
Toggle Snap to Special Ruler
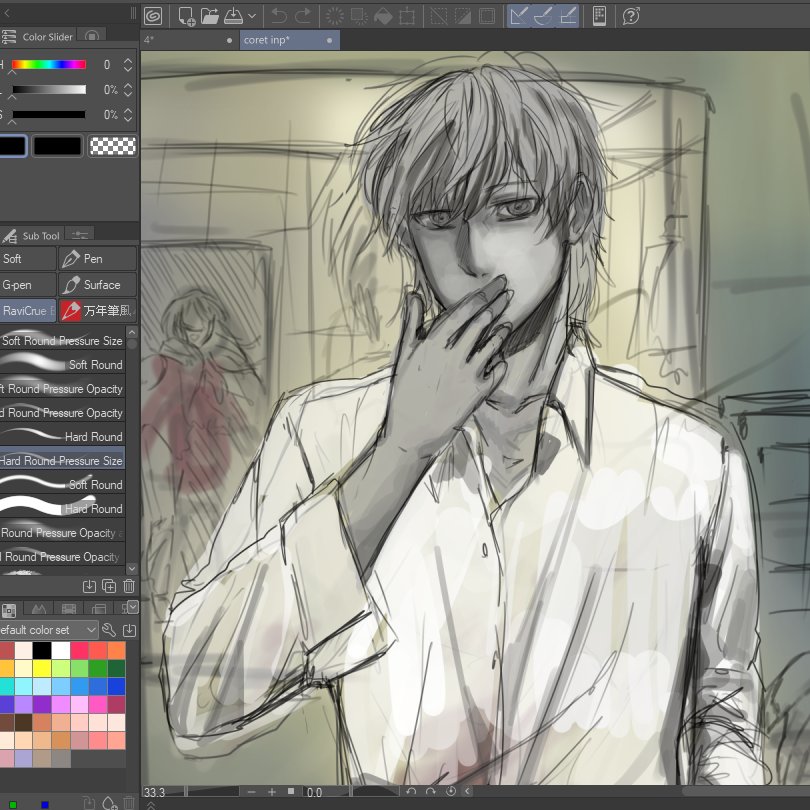(x=543, y=16)
